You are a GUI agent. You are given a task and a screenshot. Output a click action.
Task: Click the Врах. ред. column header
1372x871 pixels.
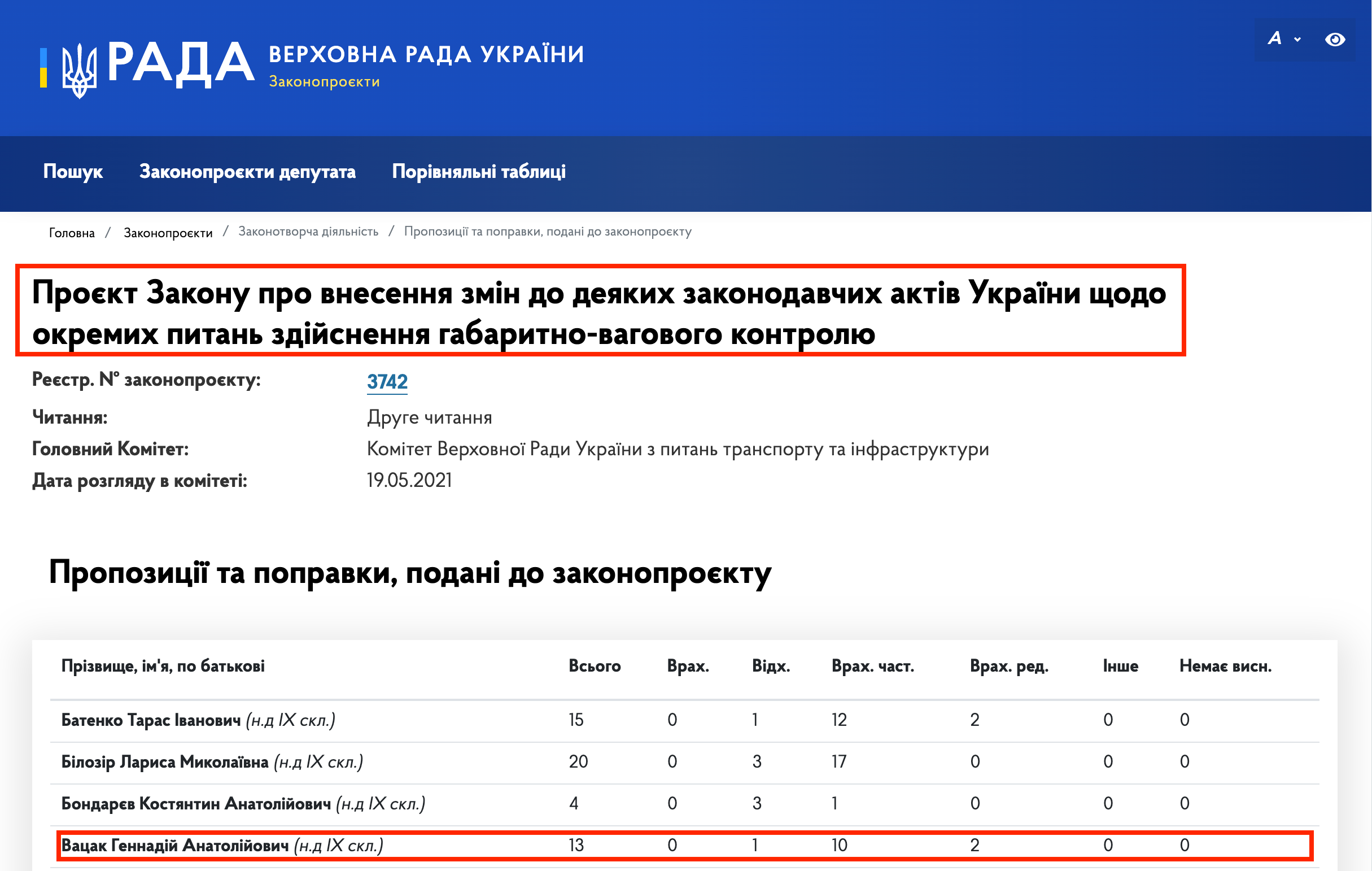[1009, 666]
